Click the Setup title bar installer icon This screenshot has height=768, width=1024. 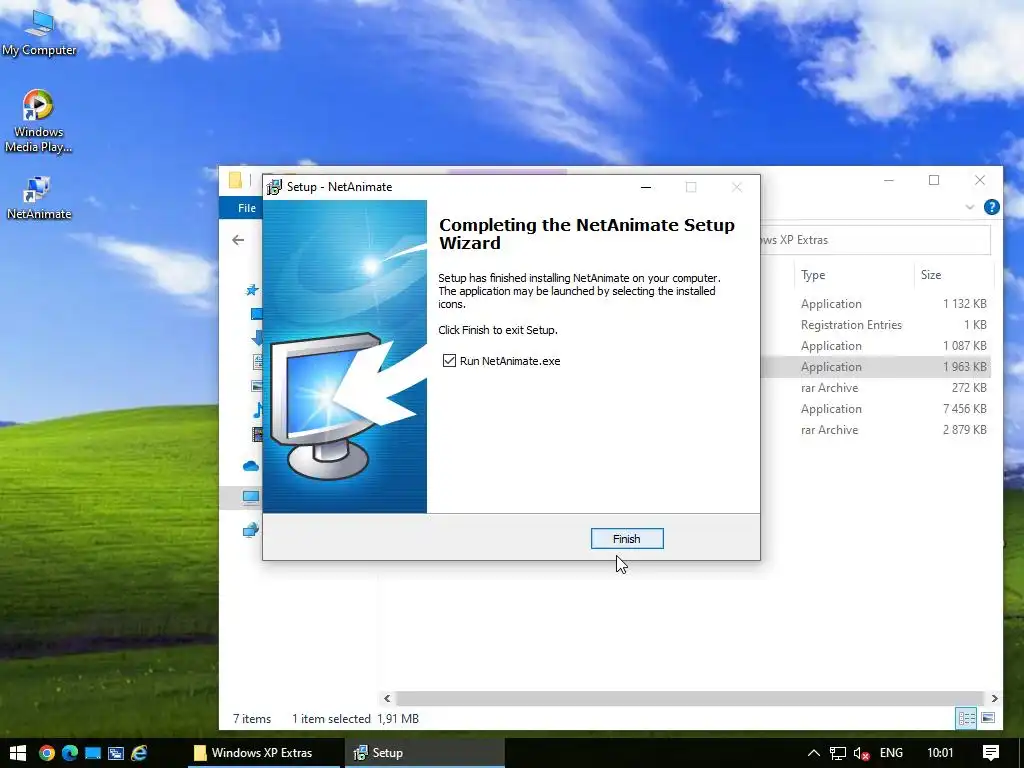[274, 187]
